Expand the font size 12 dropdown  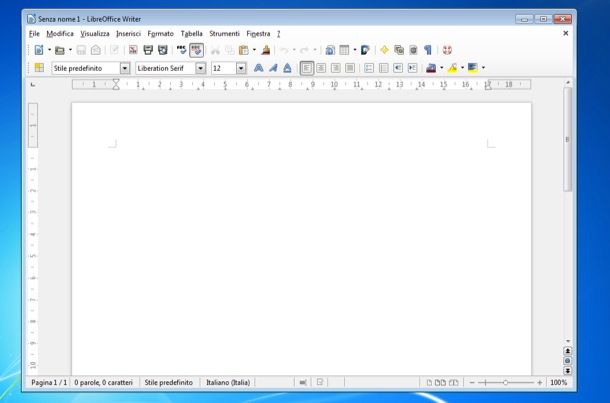pyautogui.click(x=241, y=68)
